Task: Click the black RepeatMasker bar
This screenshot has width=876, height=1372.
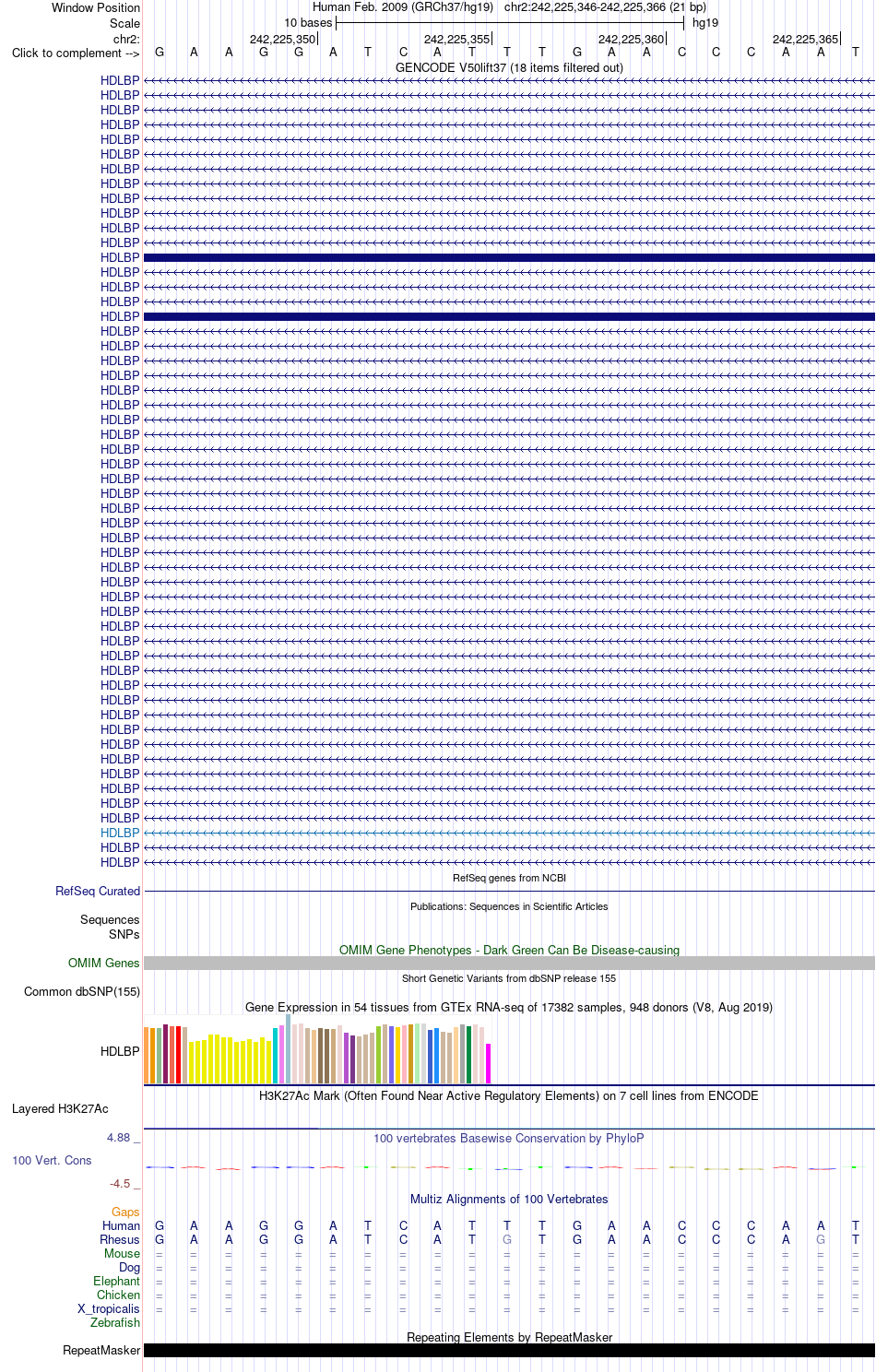Action: pos(509,1350)
